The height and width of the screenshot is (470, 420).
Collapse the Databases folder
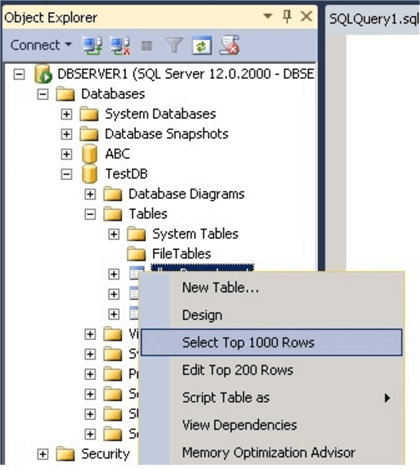pyautogui.click(x=43, y=94)
